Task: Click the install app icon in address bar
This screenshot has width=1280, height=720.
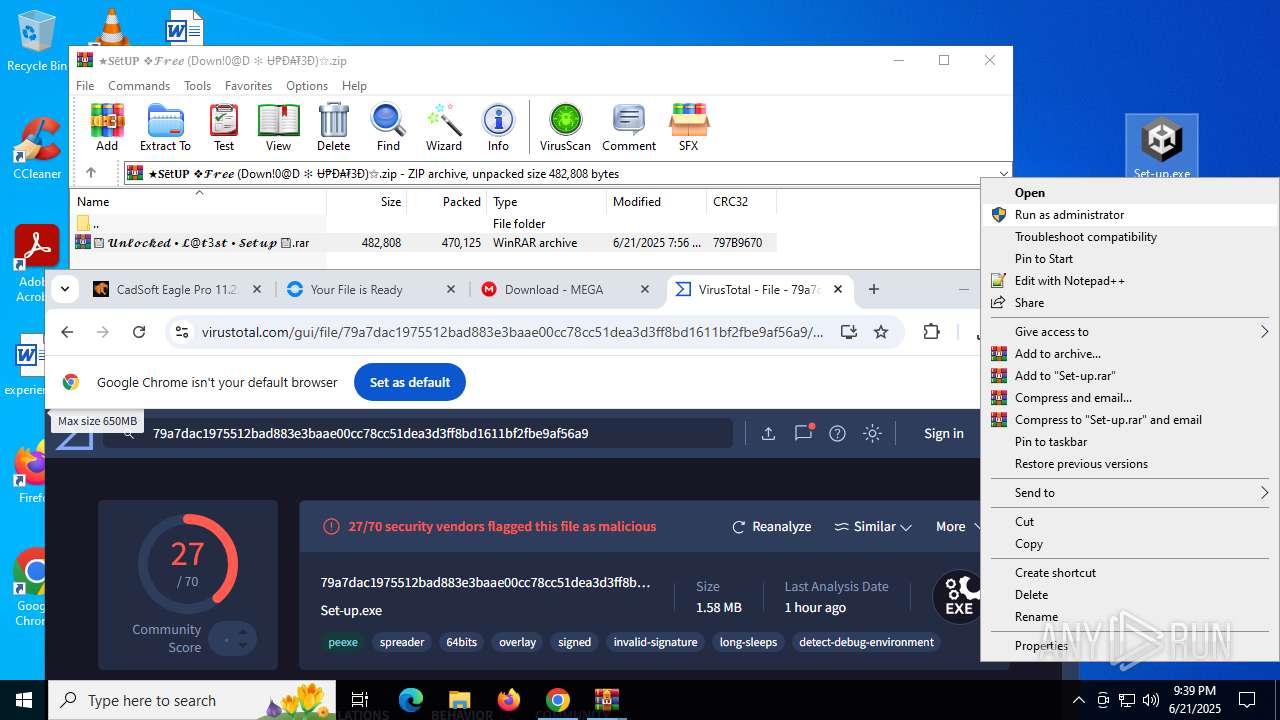Action: tap(848, 332)
